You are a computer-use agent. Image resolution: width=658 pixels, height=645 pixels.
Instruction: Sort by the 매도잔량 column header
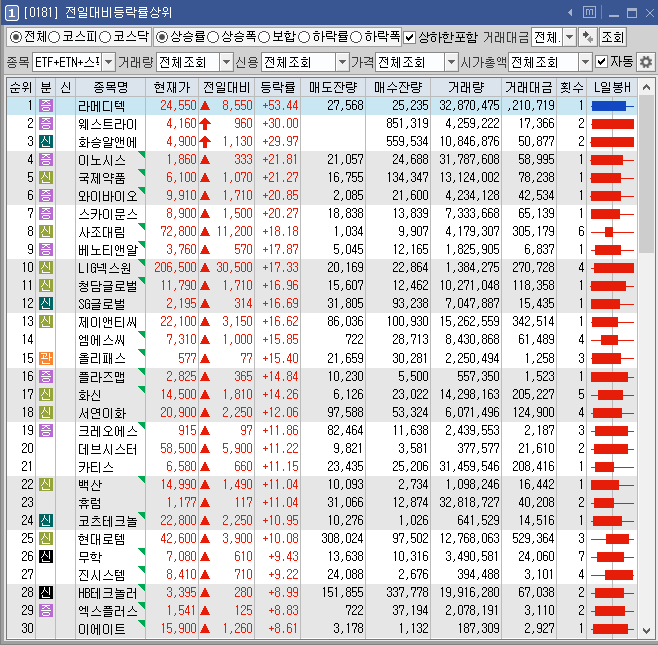coord(333,87)
